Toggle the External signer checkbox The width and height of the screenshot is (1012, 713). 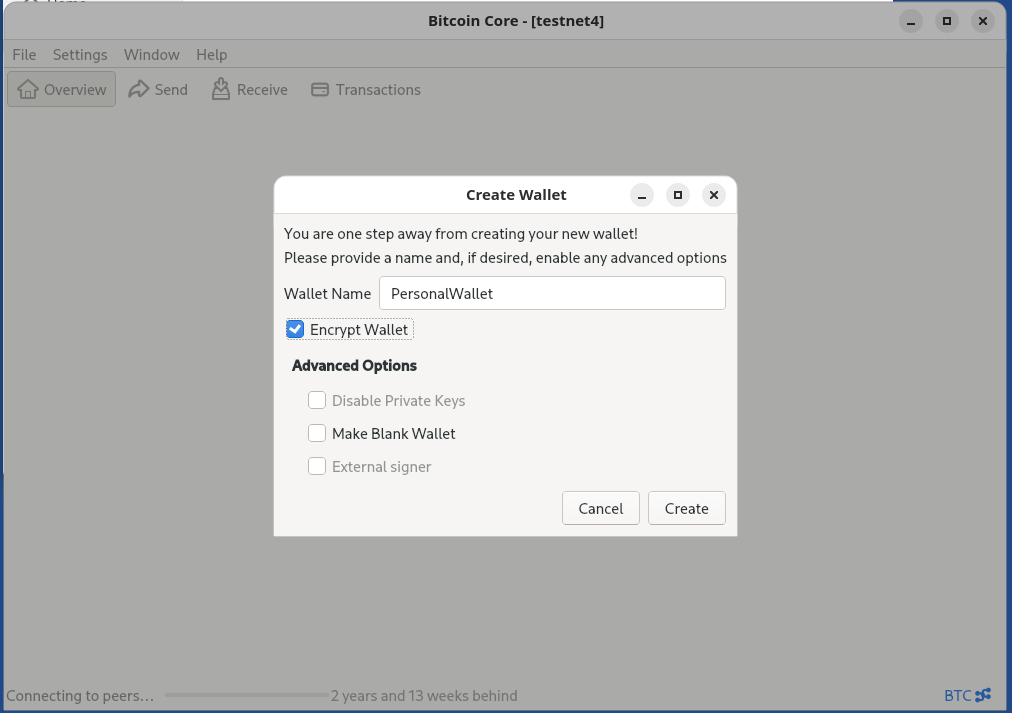point(317,466)
